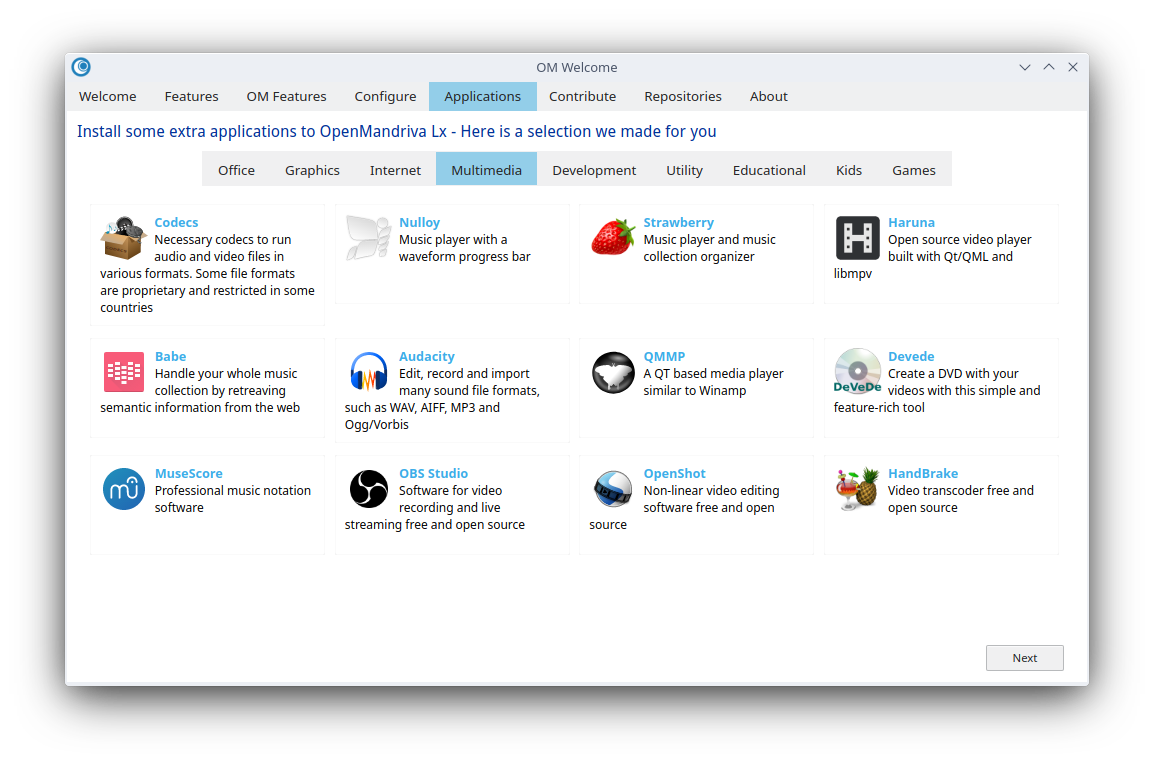Click the Codecs package box icon
1154x763 pixels.
[124, 238]
